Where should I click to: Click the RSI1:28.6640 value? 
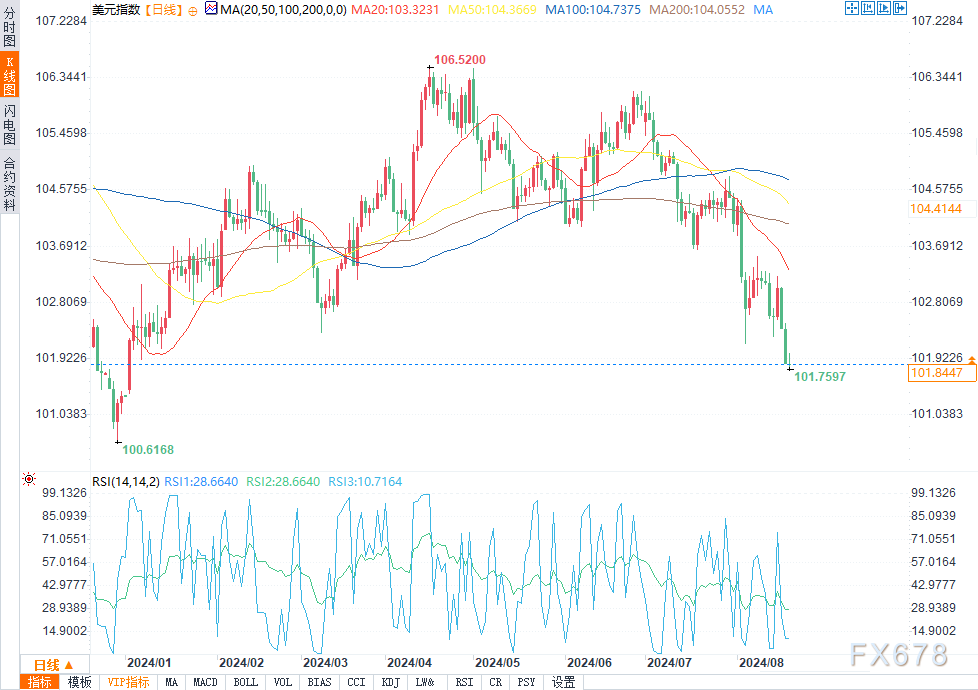click(201, 482)
